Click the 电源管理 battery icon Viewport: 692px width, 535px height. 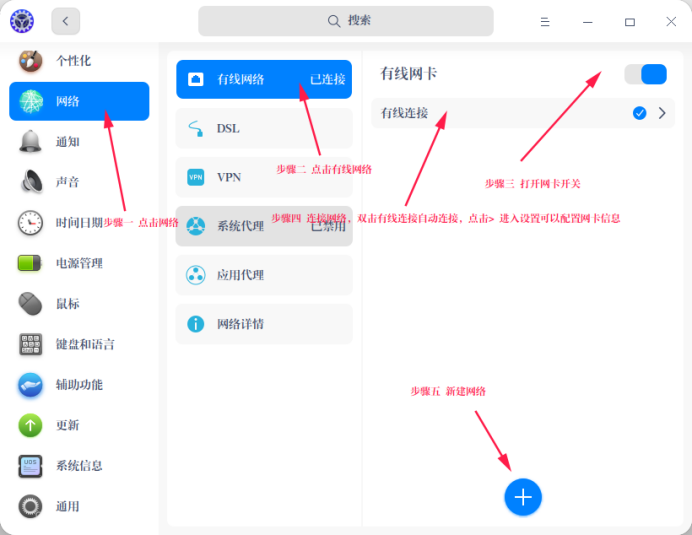30,263
